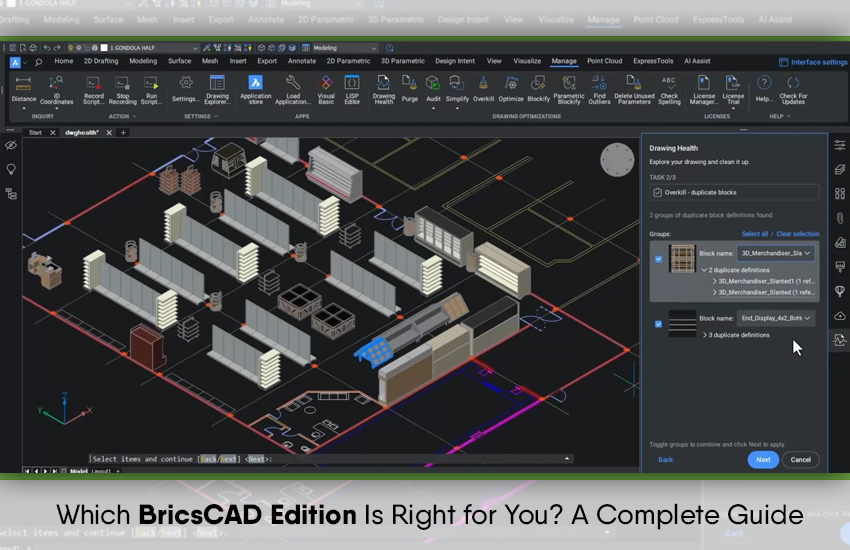Screen dimensions: 850x550
Task: Switch to the Start document tab
Action: click(x=35, y=132)
